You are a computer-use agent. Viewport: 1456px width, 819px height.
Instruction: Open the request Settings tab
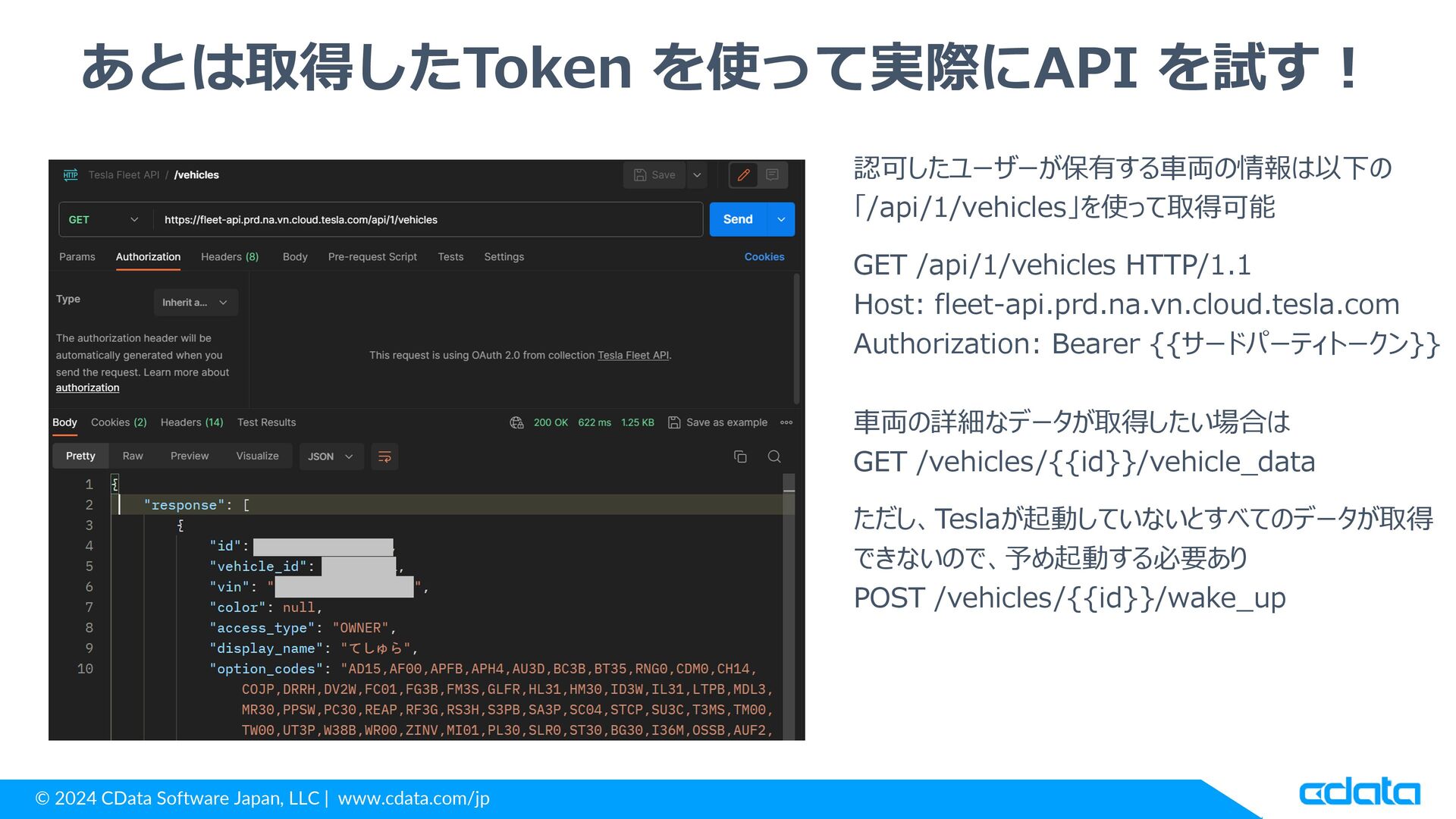504,257
